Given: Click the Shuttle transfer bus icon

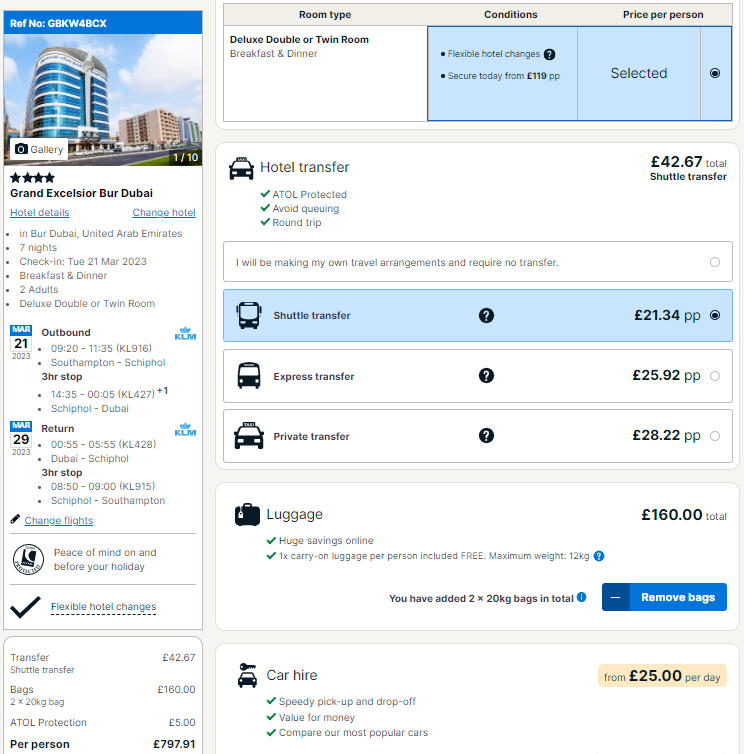Looking at the screenshot, I should (x=249, y=315).
